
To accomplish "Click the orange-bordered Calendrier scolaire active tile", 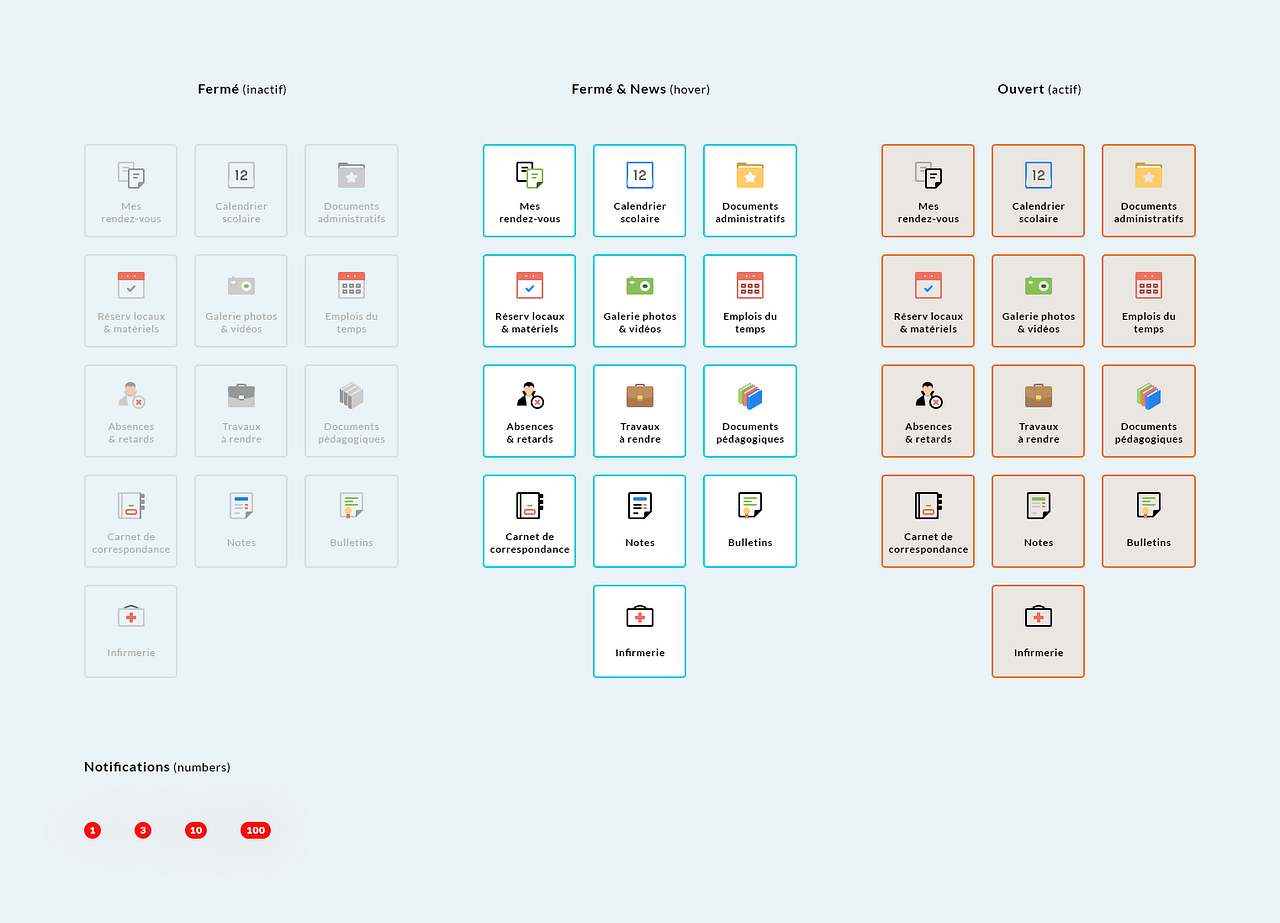I will point(1038,191).
